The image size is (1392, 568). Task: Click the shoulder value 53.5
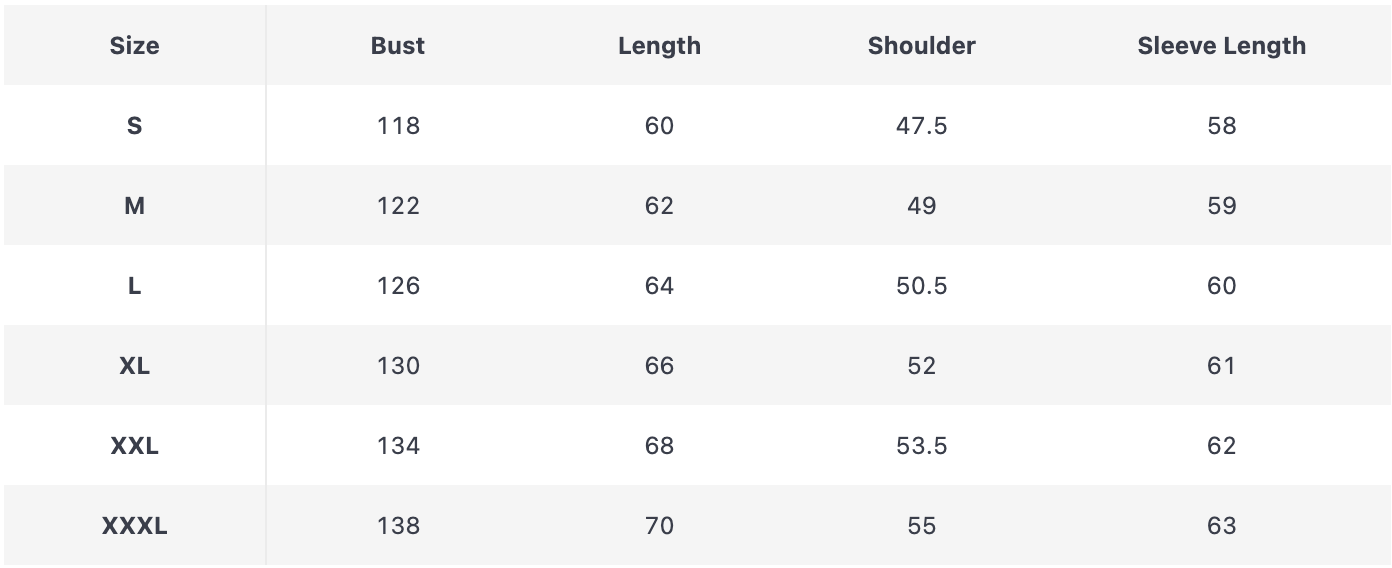(x=921, y=446)
